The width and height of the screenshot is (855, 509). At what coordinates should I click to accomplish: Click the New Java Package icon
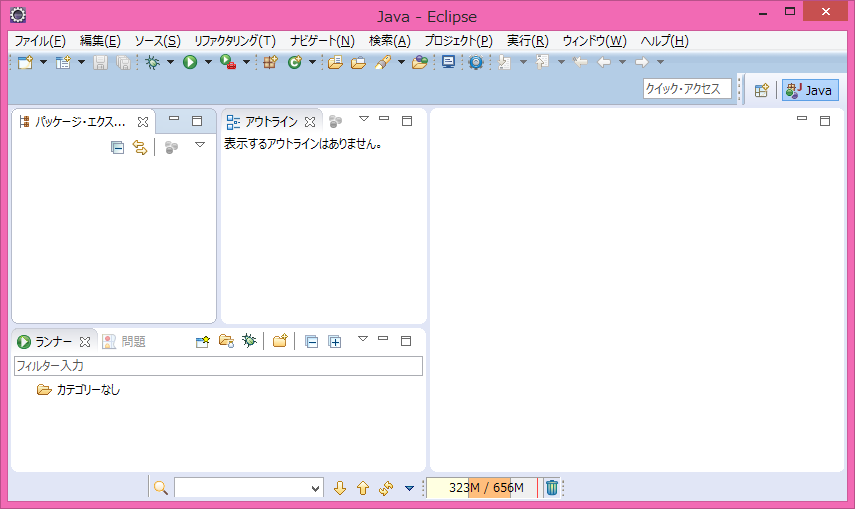tap(270, 62)
